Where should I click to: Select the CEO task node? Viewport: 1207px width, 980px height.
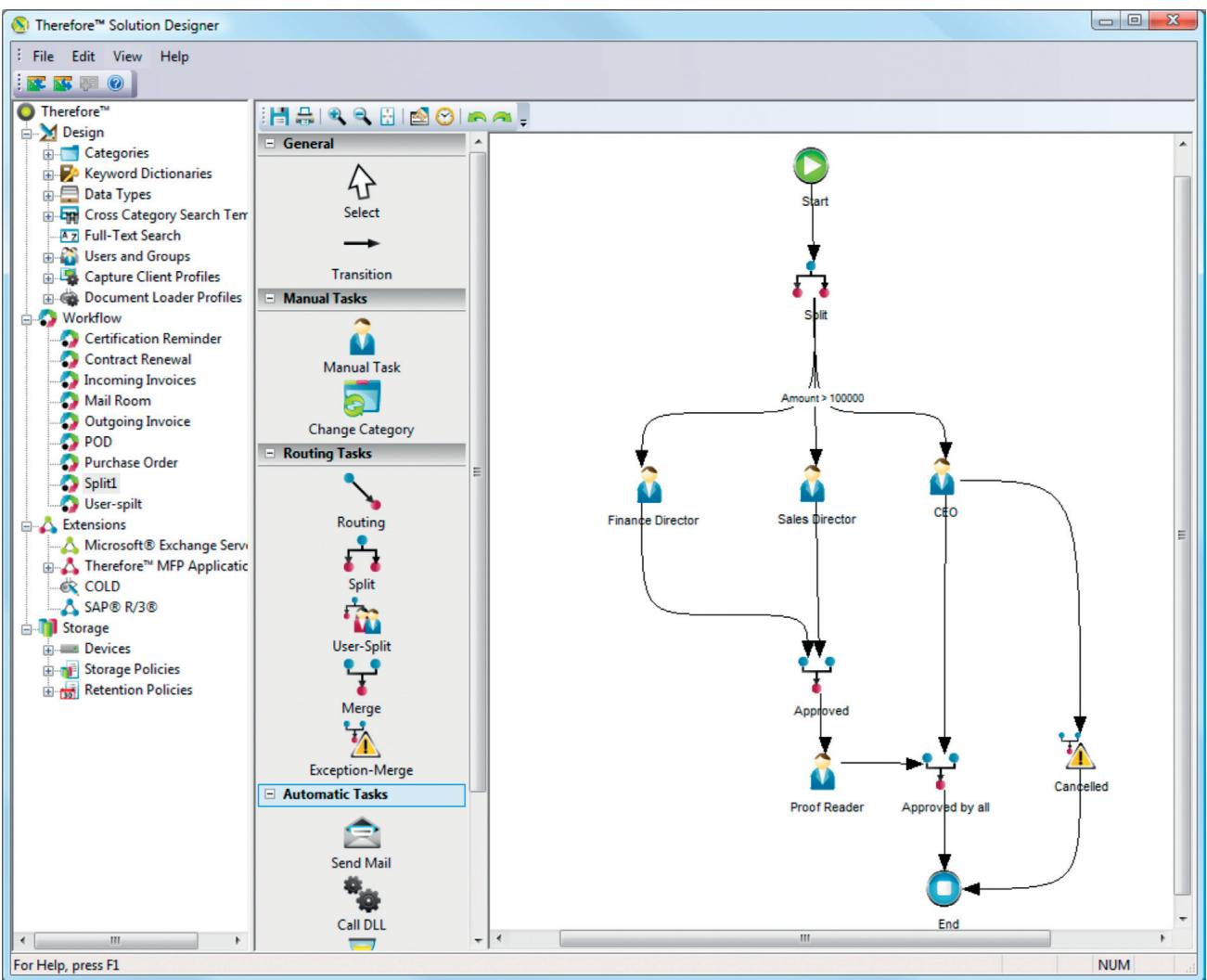pos(943,477)
